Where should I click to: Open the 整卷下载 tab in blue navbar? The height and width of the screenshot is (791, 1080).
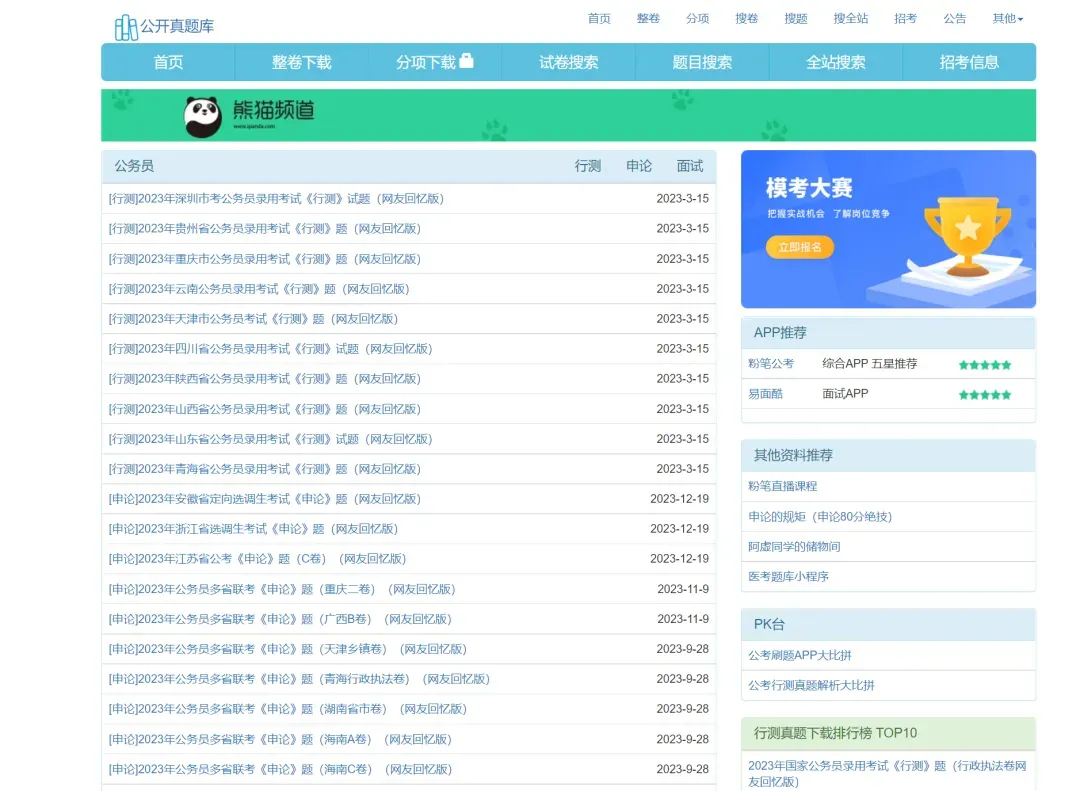pos(301,62)
